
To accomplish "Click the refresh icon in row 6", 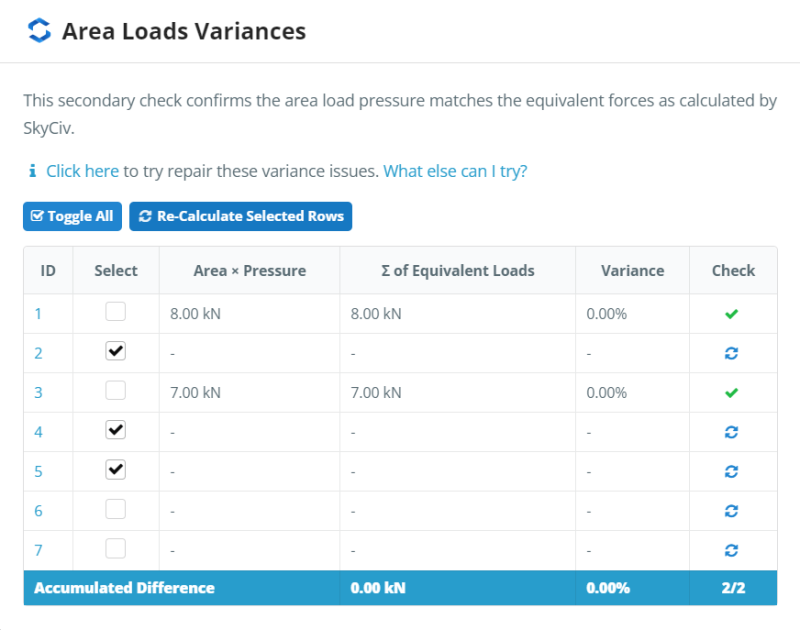I will click(732, 511).
